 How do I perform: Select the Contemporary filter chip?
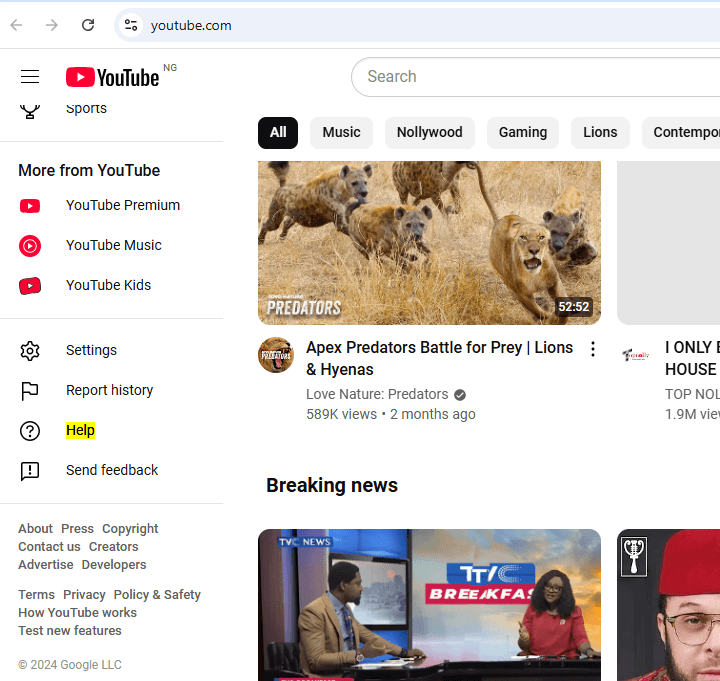tap(681, 133)
